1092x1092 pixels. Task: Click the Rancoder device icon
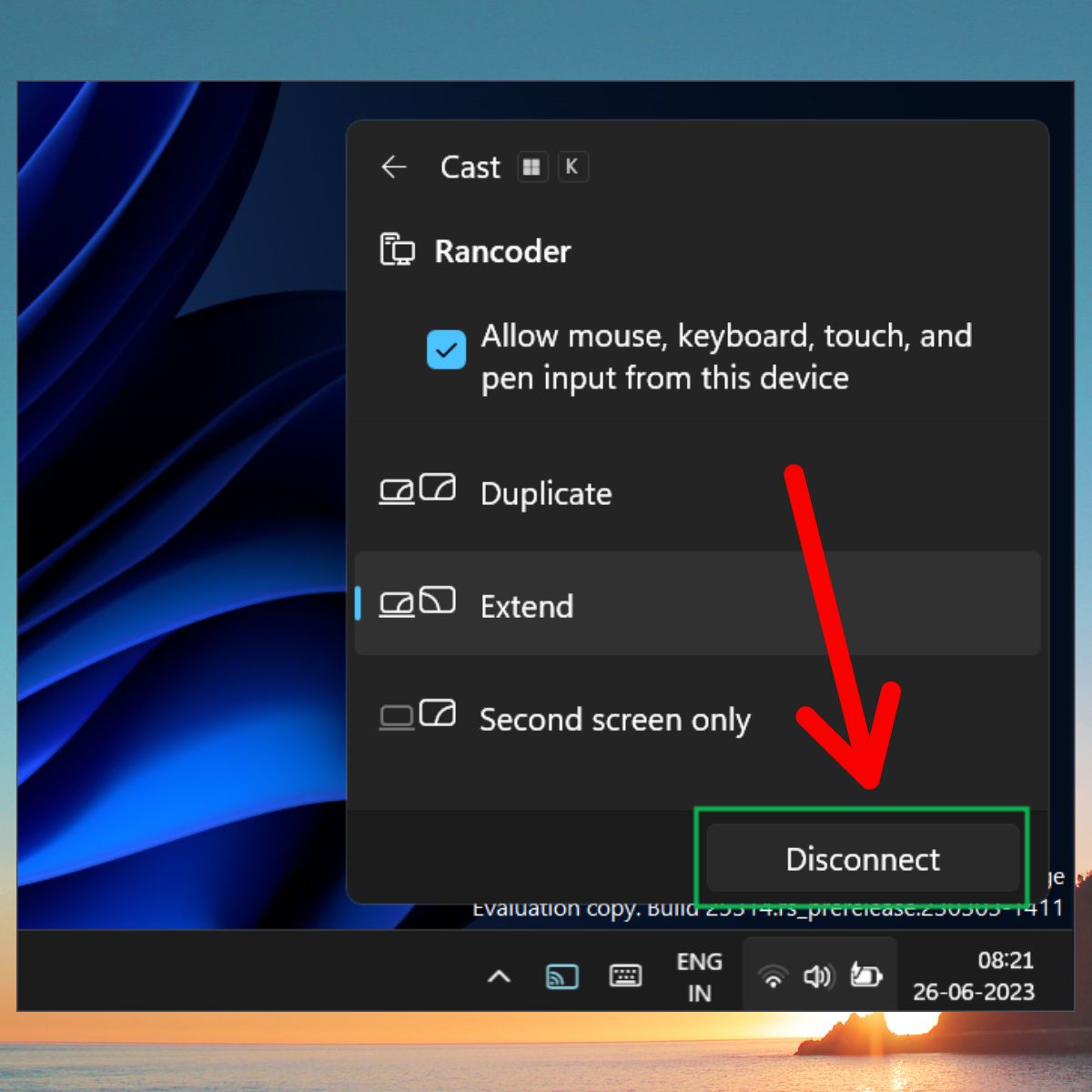point(397,250)
